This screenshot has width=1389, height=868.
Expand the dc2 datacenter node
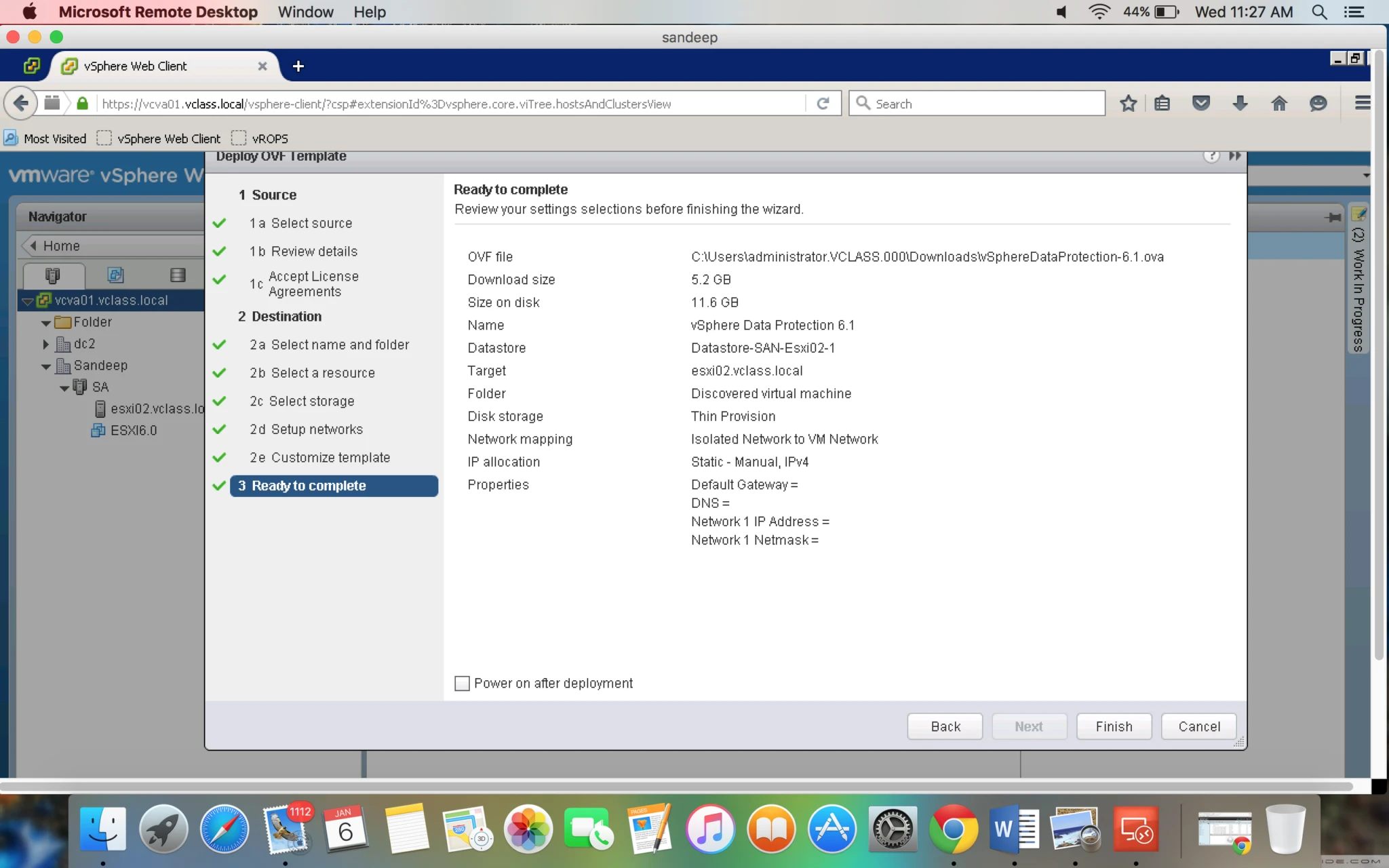coord(46,344)
